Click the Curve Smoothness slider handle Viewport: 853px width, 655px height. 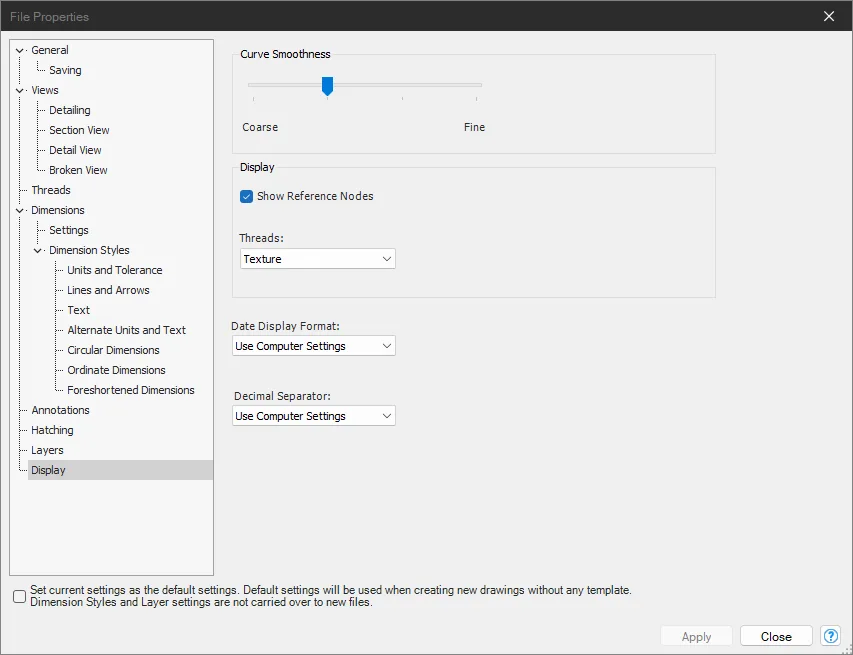pos(327,86)
